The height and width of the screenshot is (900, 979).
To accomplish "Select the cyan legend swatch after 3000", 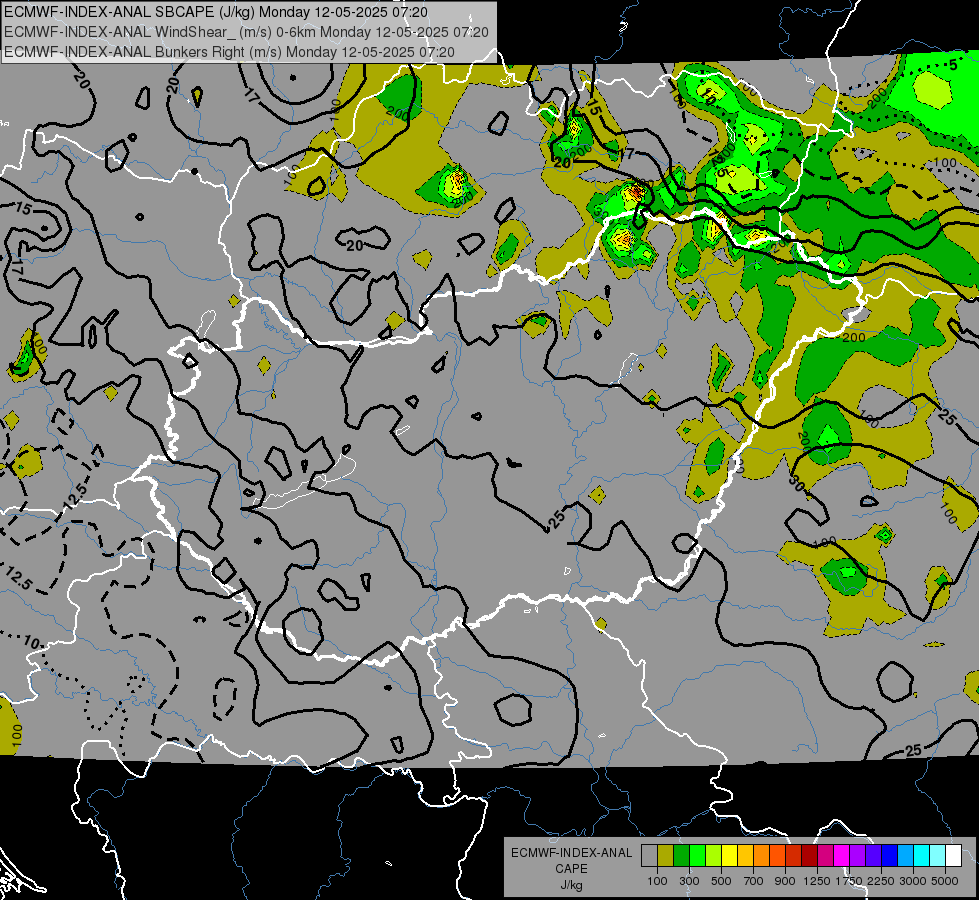I will pyautogui.click(x=922, y=855).
